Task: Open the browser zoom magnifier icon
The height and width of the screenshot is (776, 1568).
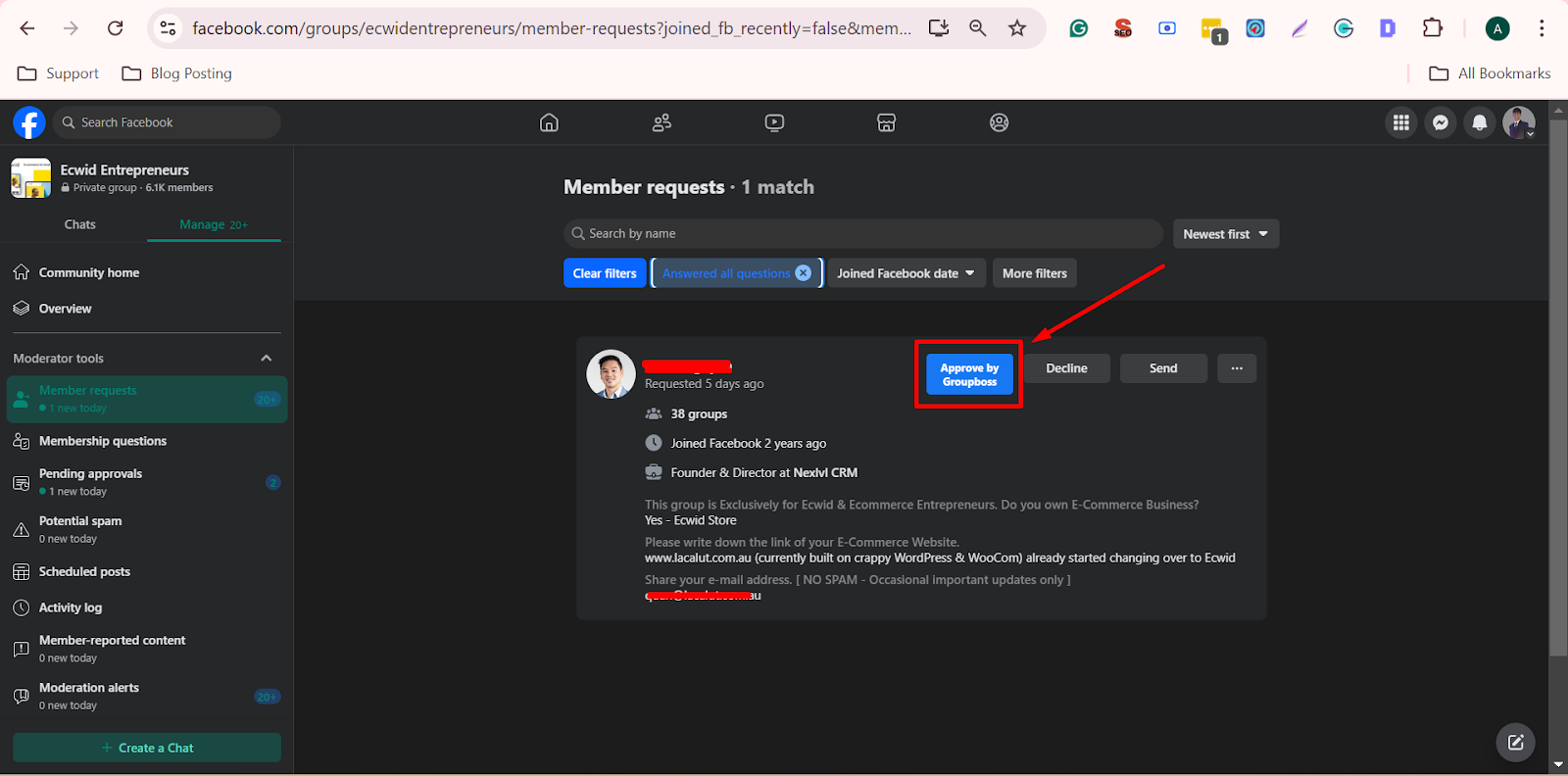Action: (x=977, y=28)
